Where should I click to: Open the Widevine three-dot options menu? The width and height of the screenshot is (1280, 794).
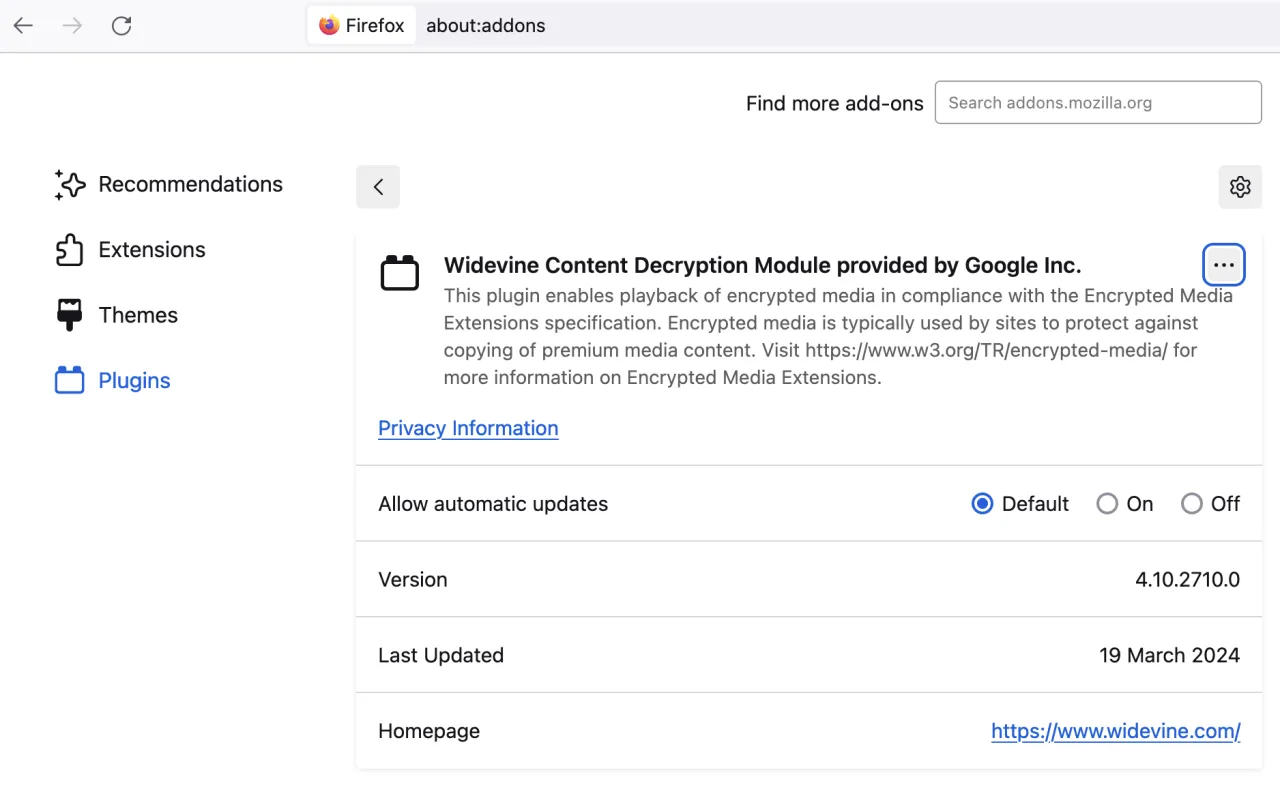(1223, 264)
